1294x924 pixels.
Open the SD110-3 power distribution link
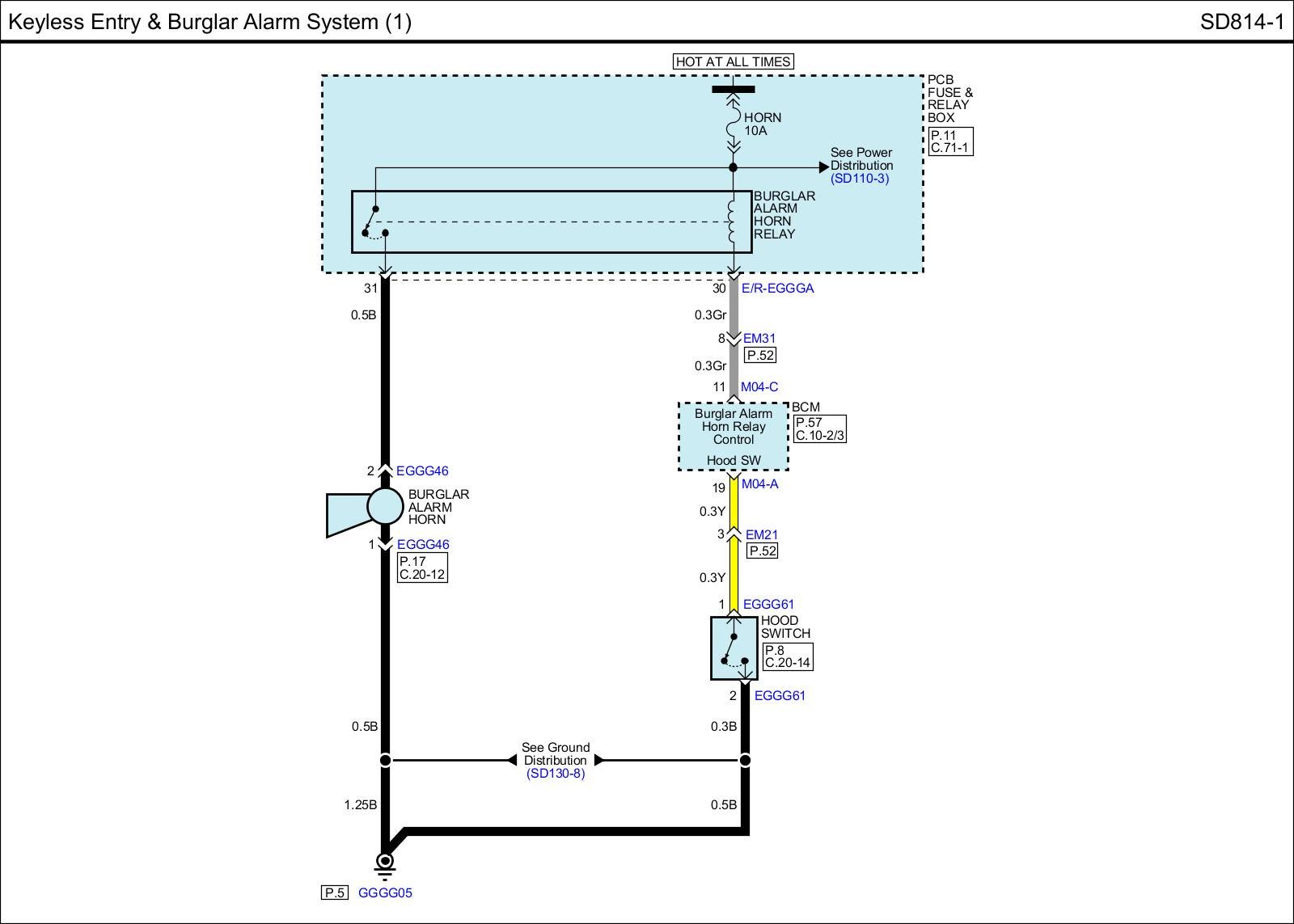pyautogui.click(x=860, y=179)
